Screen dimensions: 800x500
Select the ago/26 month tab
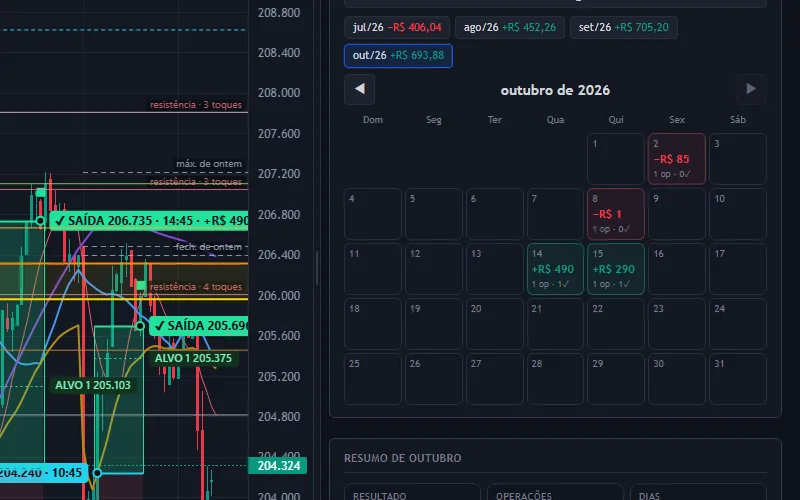510,28
